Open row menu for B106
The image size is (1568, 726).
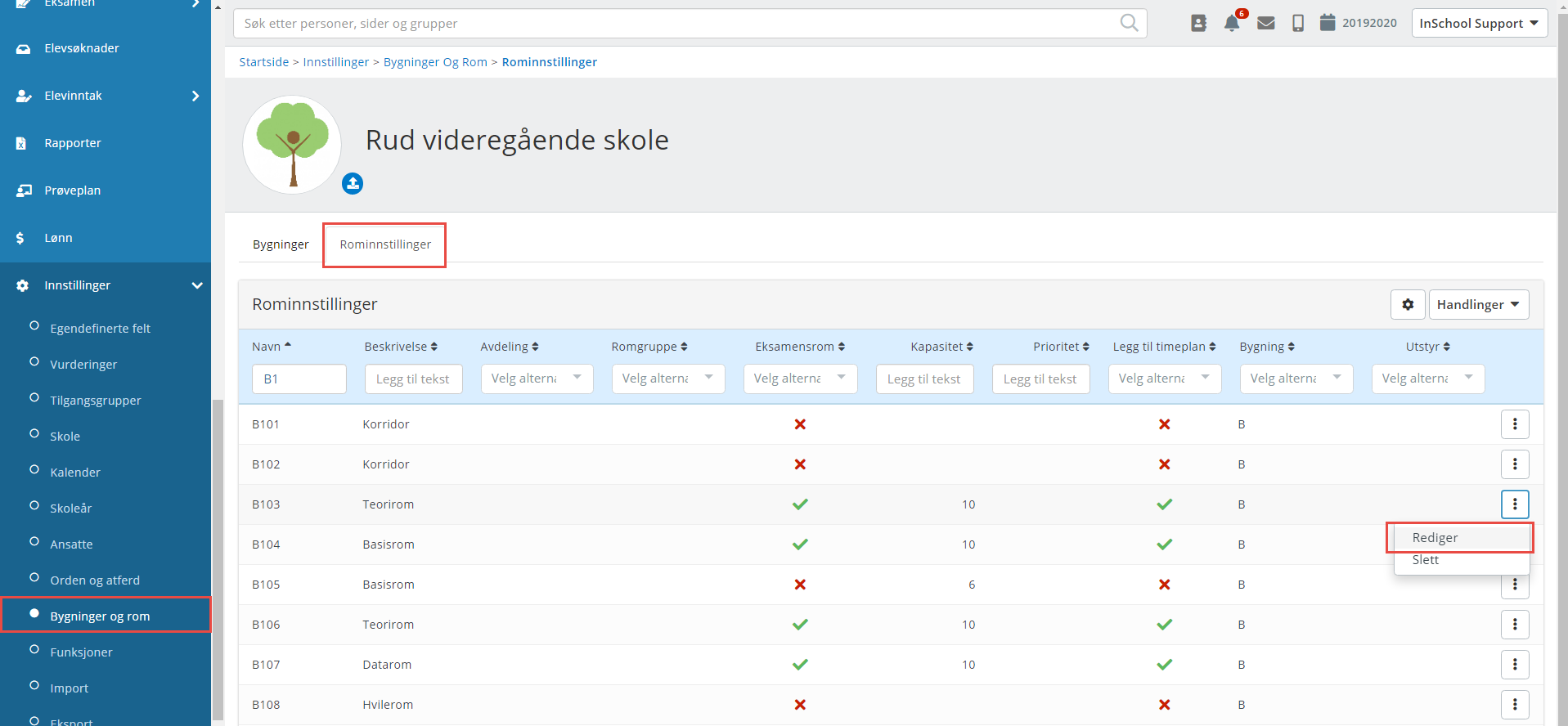1515,624
